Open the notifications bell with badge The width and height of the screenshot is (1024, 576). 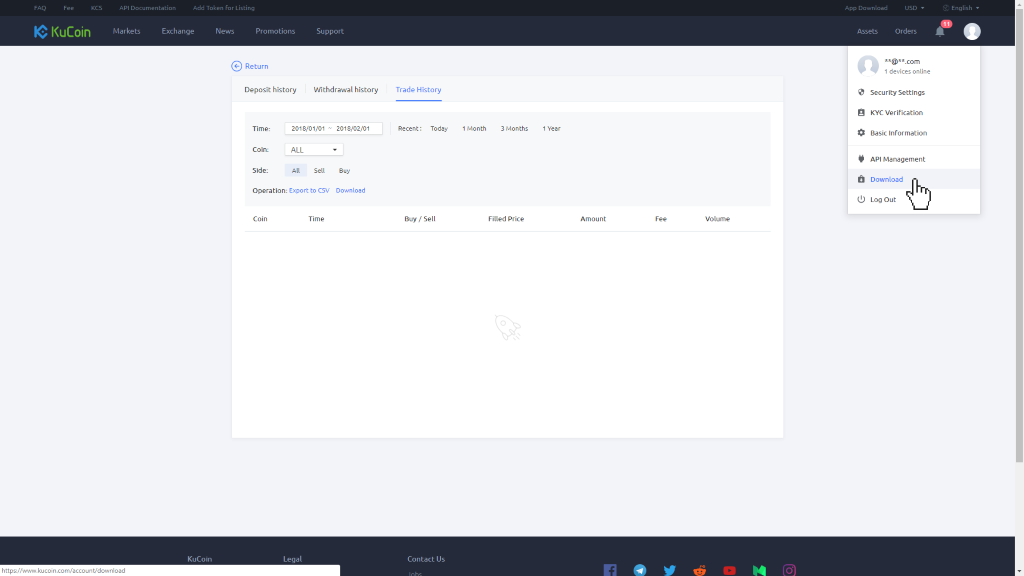(x=940, y=31)
